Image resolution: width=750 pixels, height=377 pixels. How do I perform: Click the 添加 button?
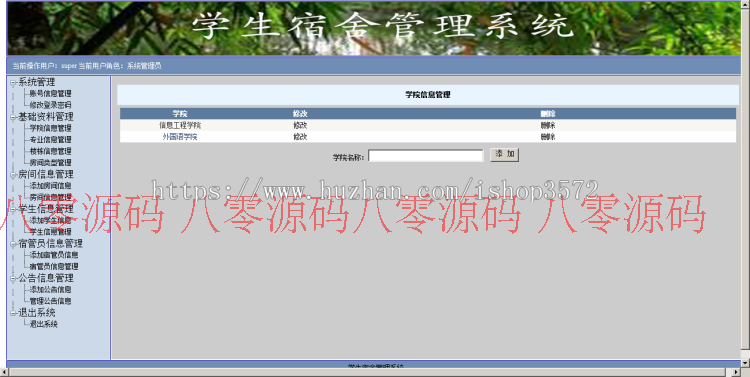[x=505, y=155]
